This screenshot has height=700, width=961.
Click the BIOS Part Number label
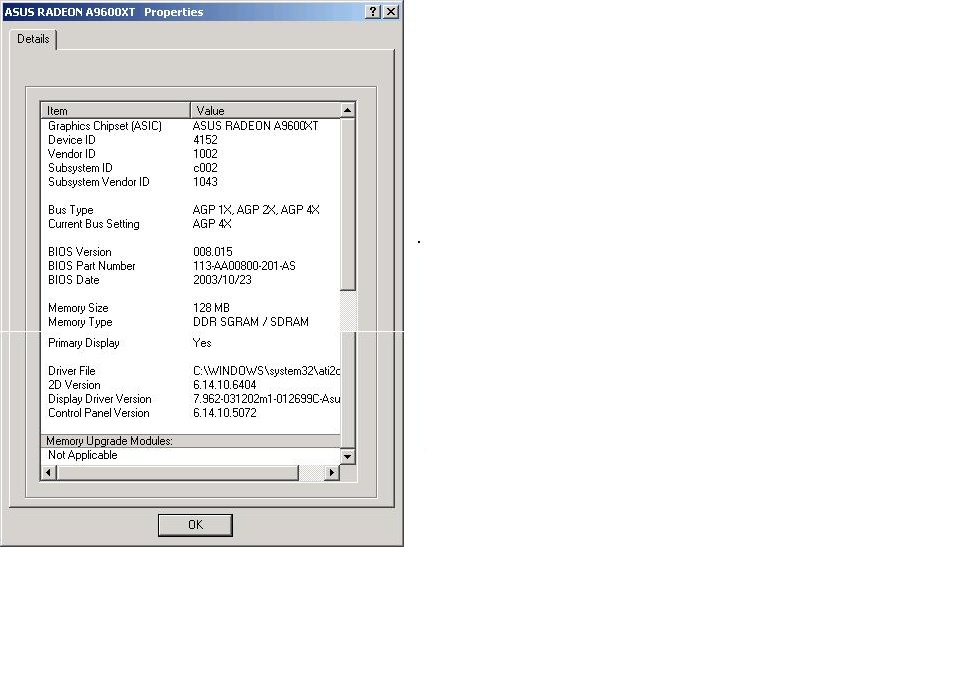pyautogui.click(x=92, y=266)
